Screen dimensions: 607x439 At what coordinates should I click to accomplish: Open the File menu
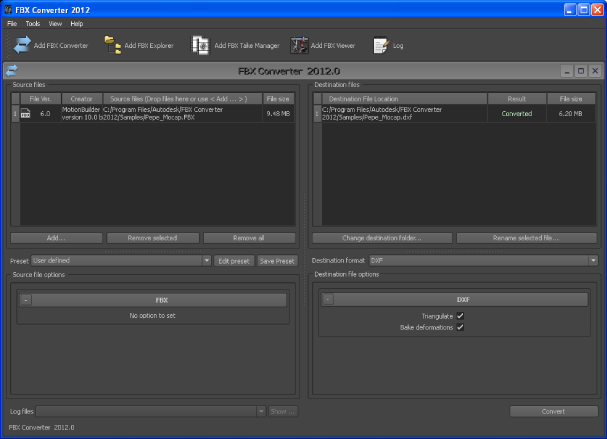12,24
